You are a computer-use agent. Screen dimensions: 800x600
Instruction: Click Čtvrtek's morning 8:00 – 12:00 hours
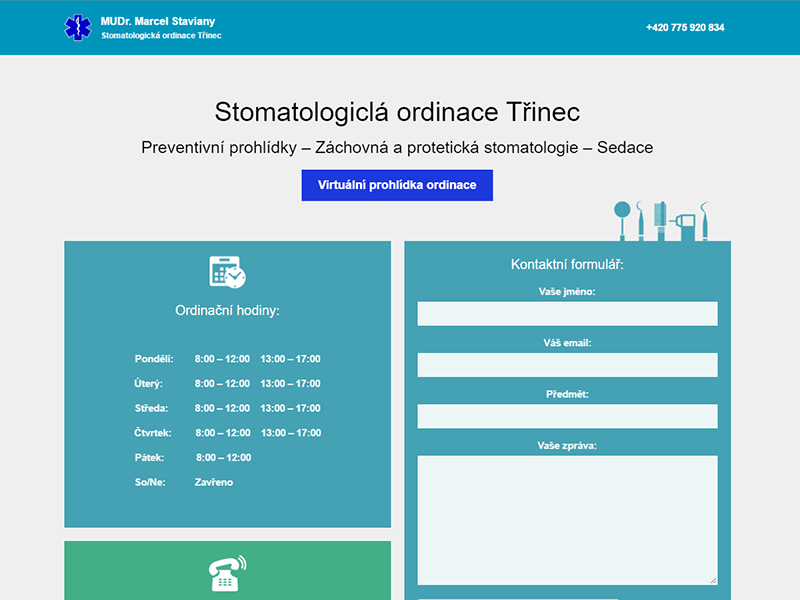point(223,433)
